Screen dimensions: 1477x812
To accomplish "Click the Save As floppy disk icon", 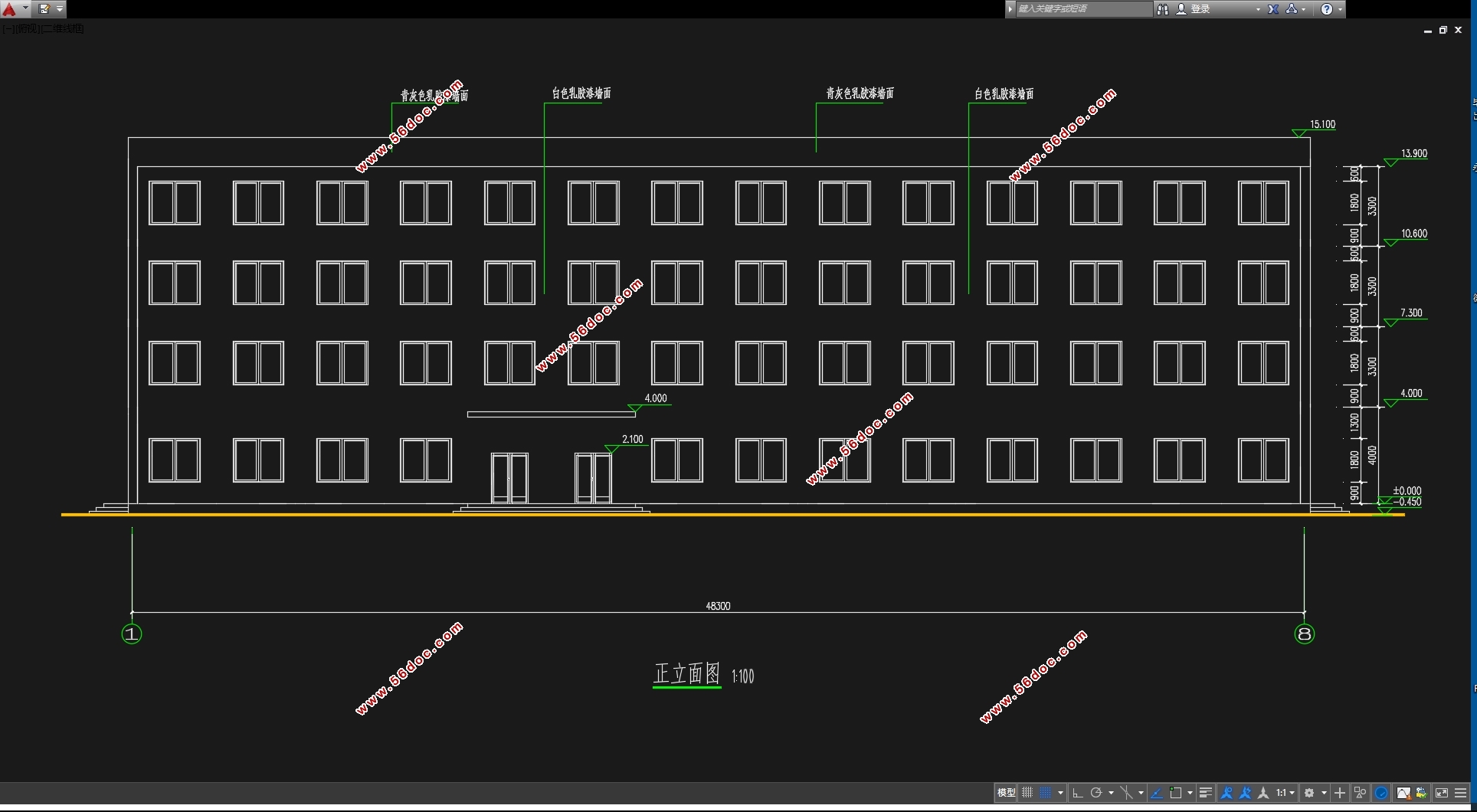I will [44, 9].
